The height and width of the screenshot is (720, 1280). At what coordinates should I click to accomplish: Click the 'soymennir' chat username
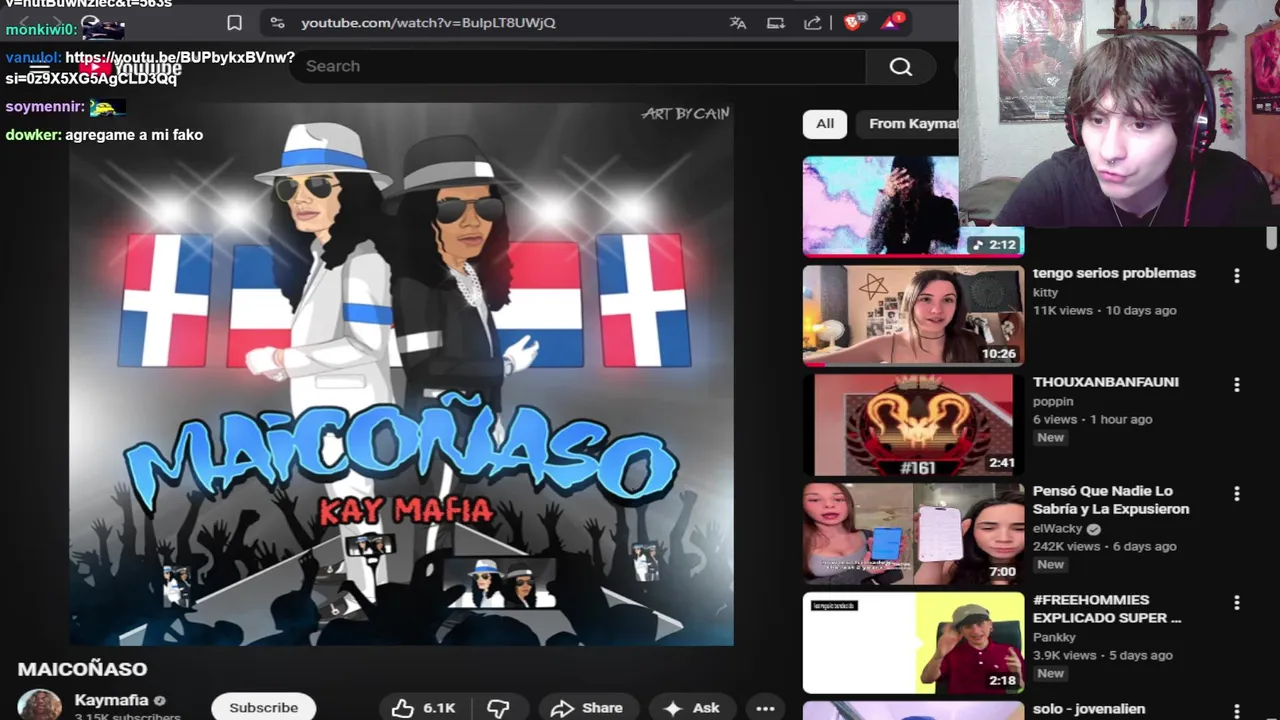click(x=45, y=106)
